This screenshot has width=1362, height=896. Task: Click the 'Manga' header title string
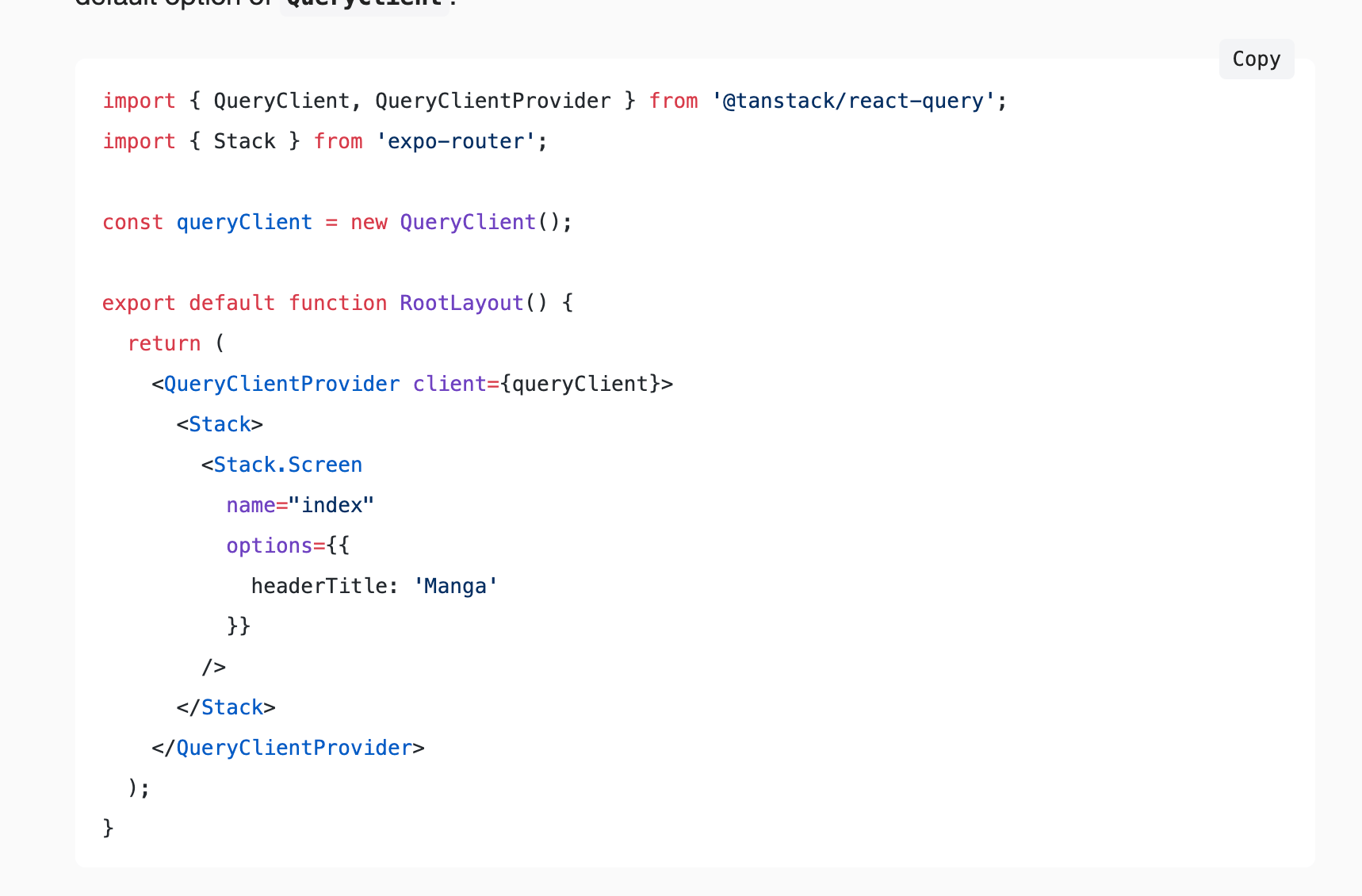[x=455, y=587]
